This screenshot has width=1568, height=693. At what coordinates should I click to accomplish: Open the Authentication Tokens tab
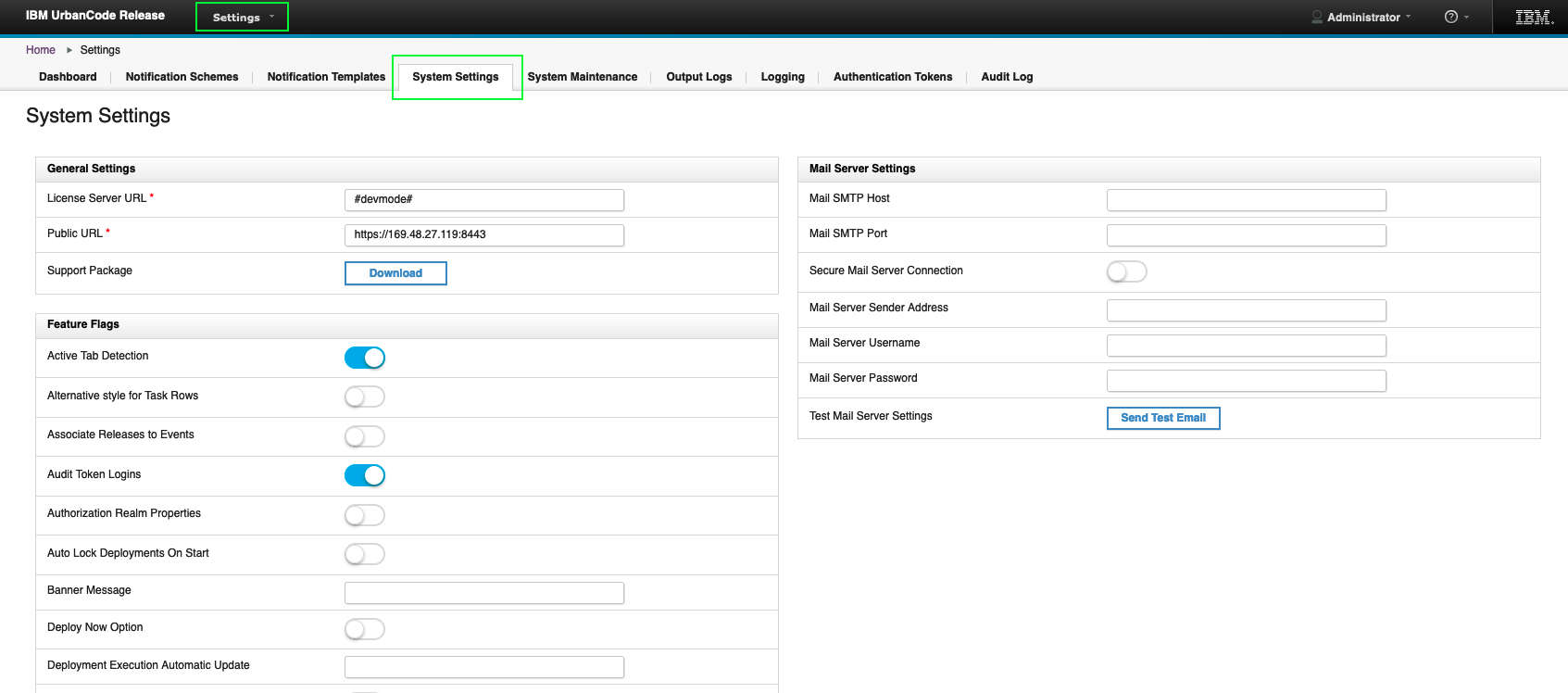893,77
